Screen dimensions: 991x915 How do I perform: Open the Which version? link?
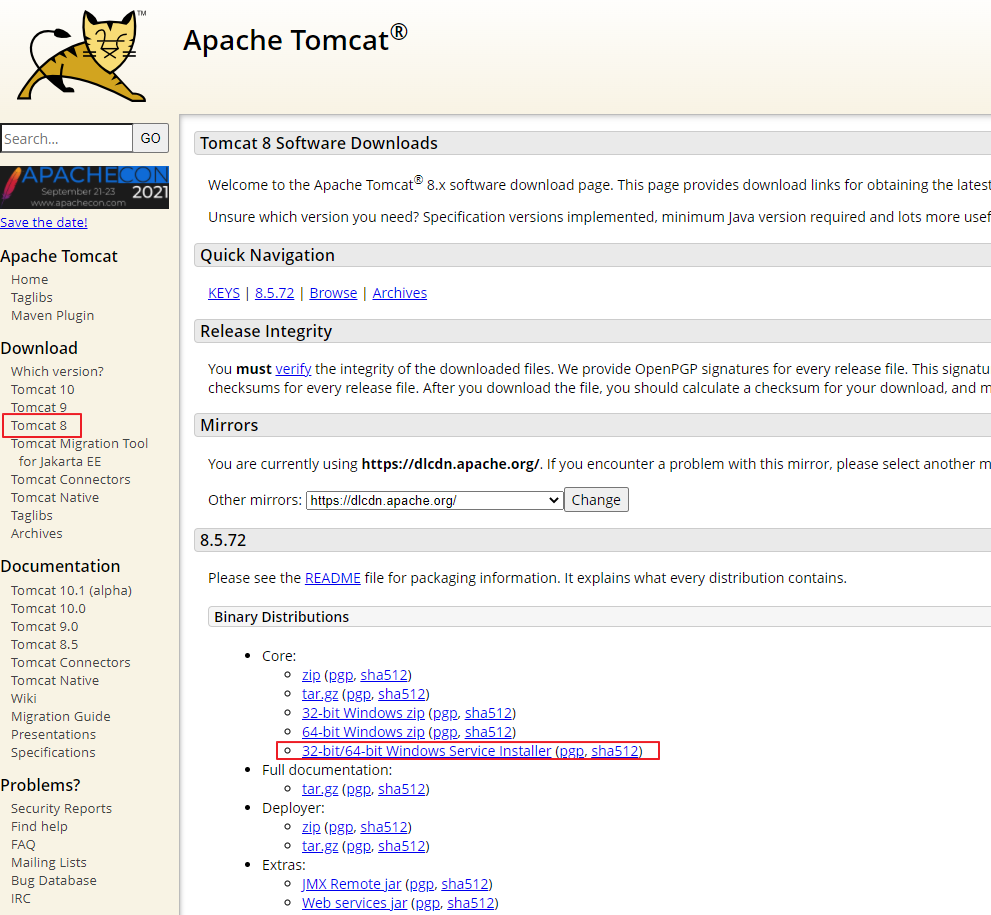(58, 372)
